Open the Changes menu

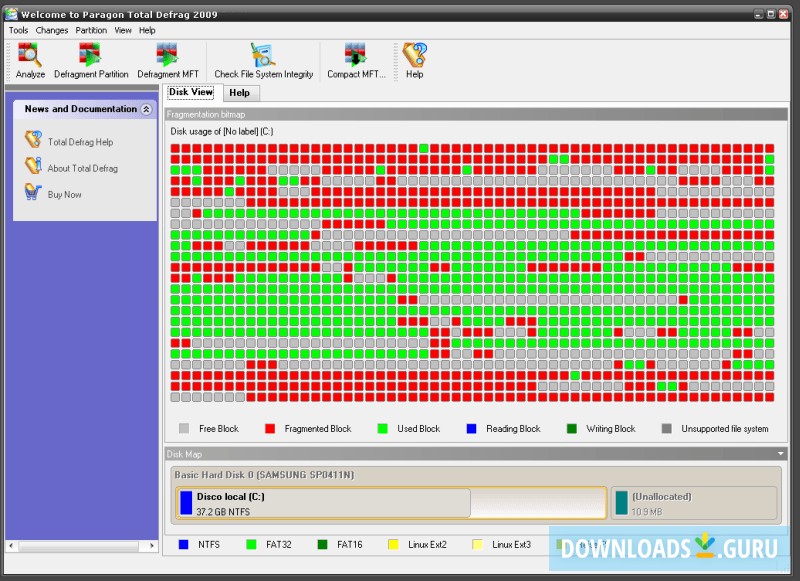coord(52,30)
